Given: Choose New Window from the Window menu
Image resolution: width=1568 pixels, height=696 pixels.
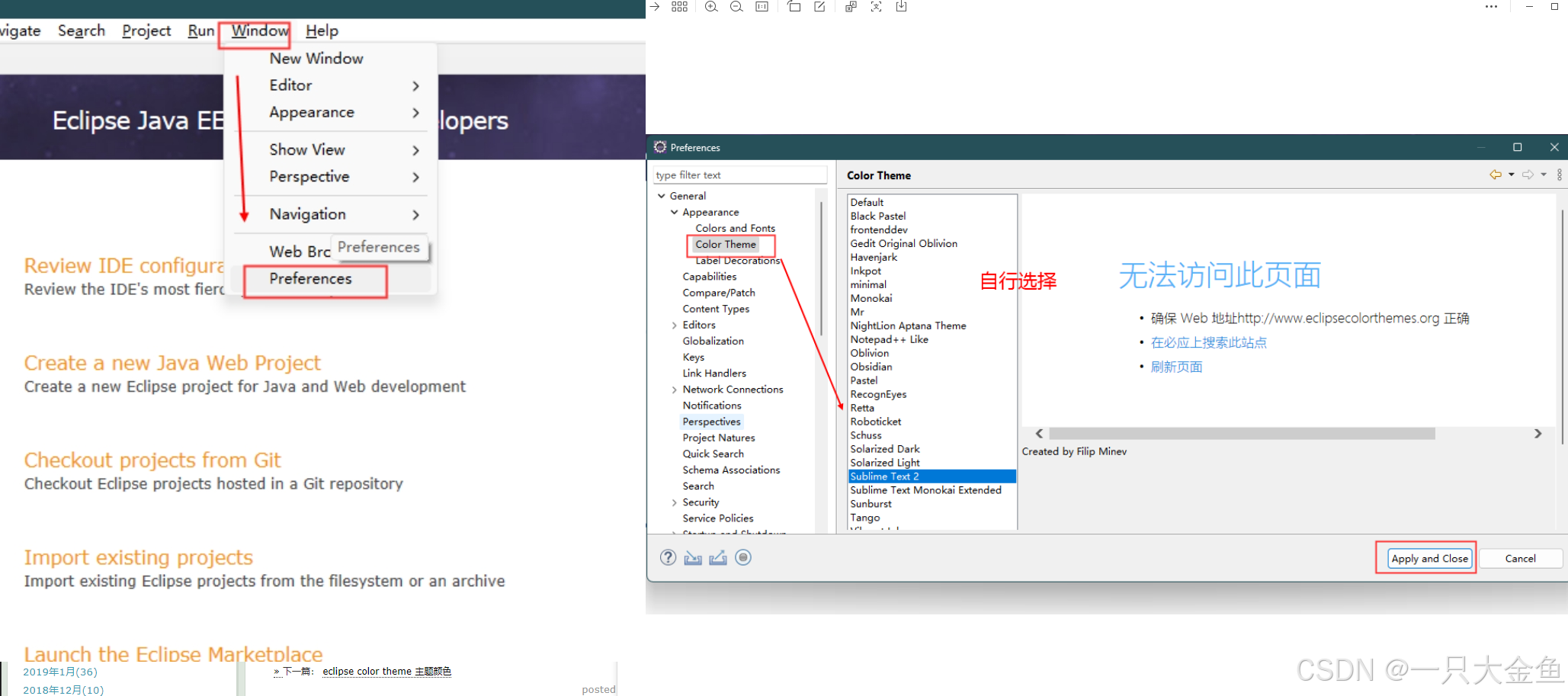Looking at the screenshot, I should [x=316, y=59].
